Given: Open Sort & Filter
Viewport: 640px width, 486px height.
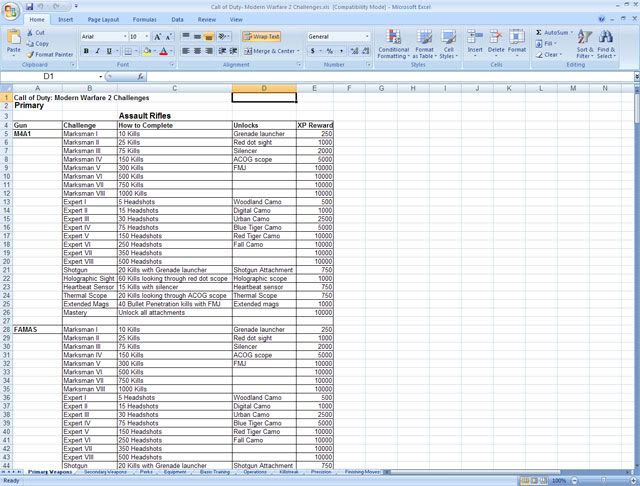Looking at the screenshot, I should click(584, 44).
